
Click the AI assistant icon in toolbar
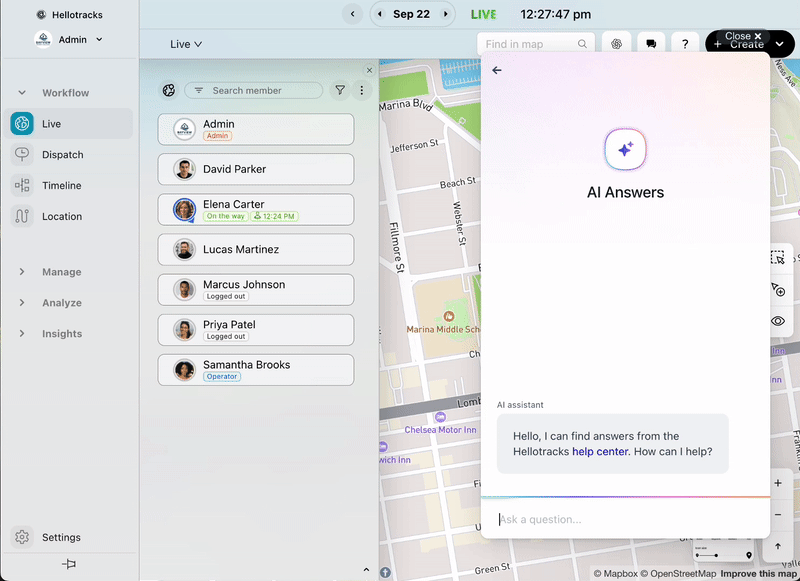tap(616, 44)
